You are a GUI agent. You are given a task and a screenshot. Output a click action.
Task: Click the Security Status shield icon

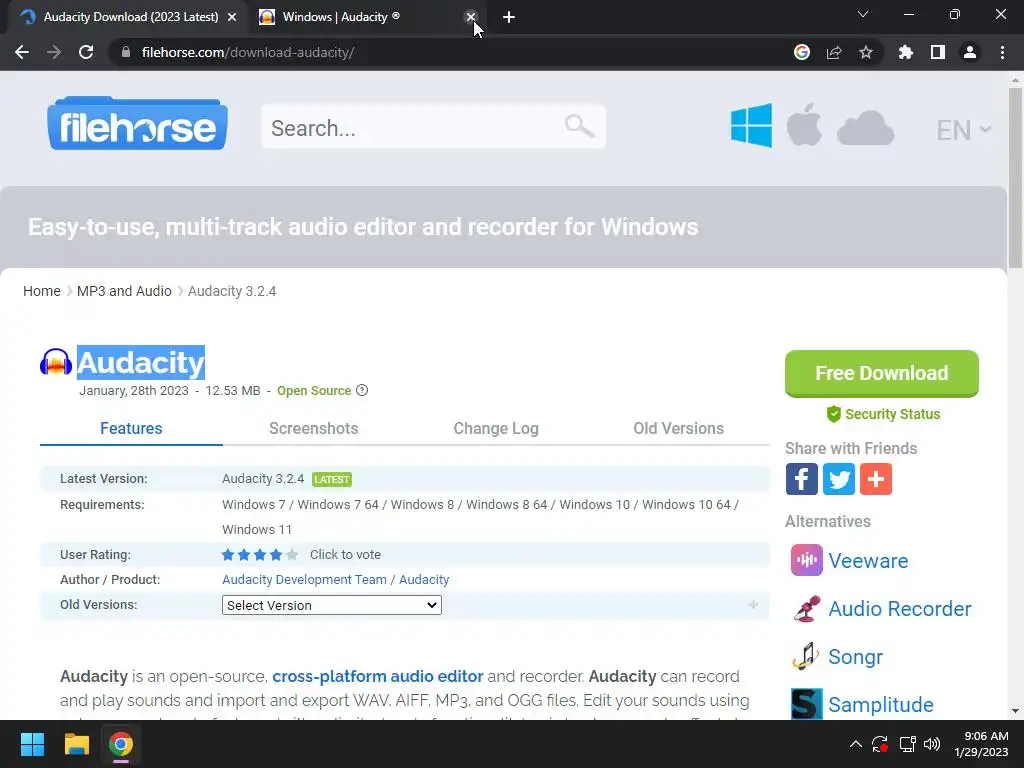pos(833,414)
